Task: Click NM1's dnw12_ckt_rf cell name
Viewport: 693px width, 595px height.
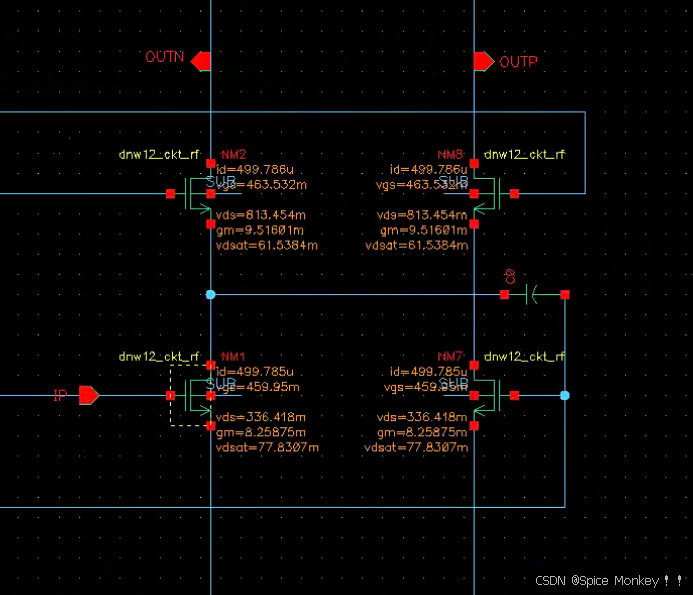Action: pos(159,356)
